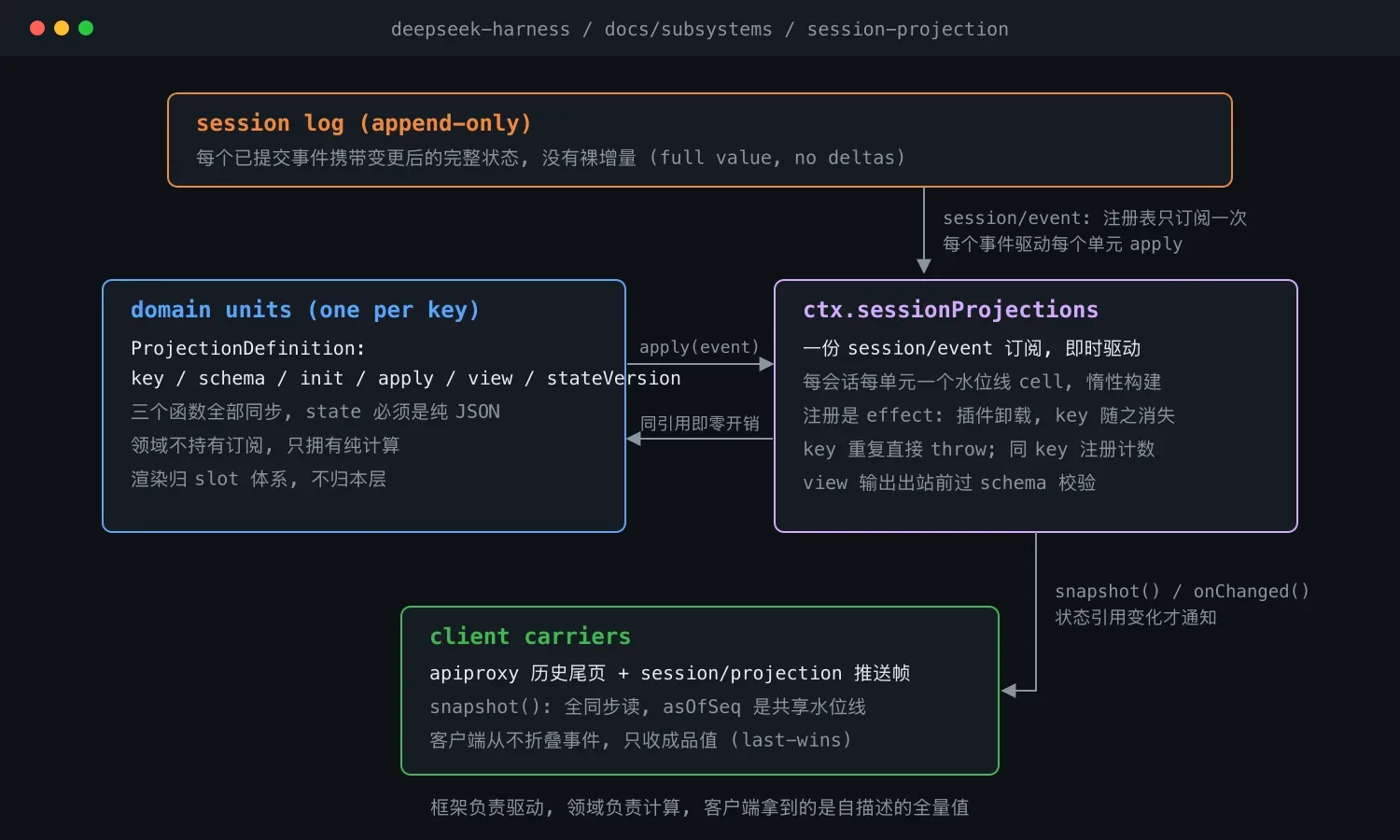Click "deepseek-harness" in the title path
This screenshot has width=1400, height=840.
tap(480, 29)
